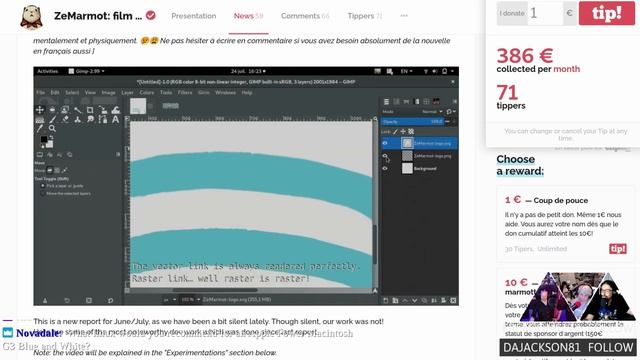Image resolution: width=640 pixels, height=360 pixels.
Task: Open zoom 100% dropdown in status bar
Action: point(191,300)
